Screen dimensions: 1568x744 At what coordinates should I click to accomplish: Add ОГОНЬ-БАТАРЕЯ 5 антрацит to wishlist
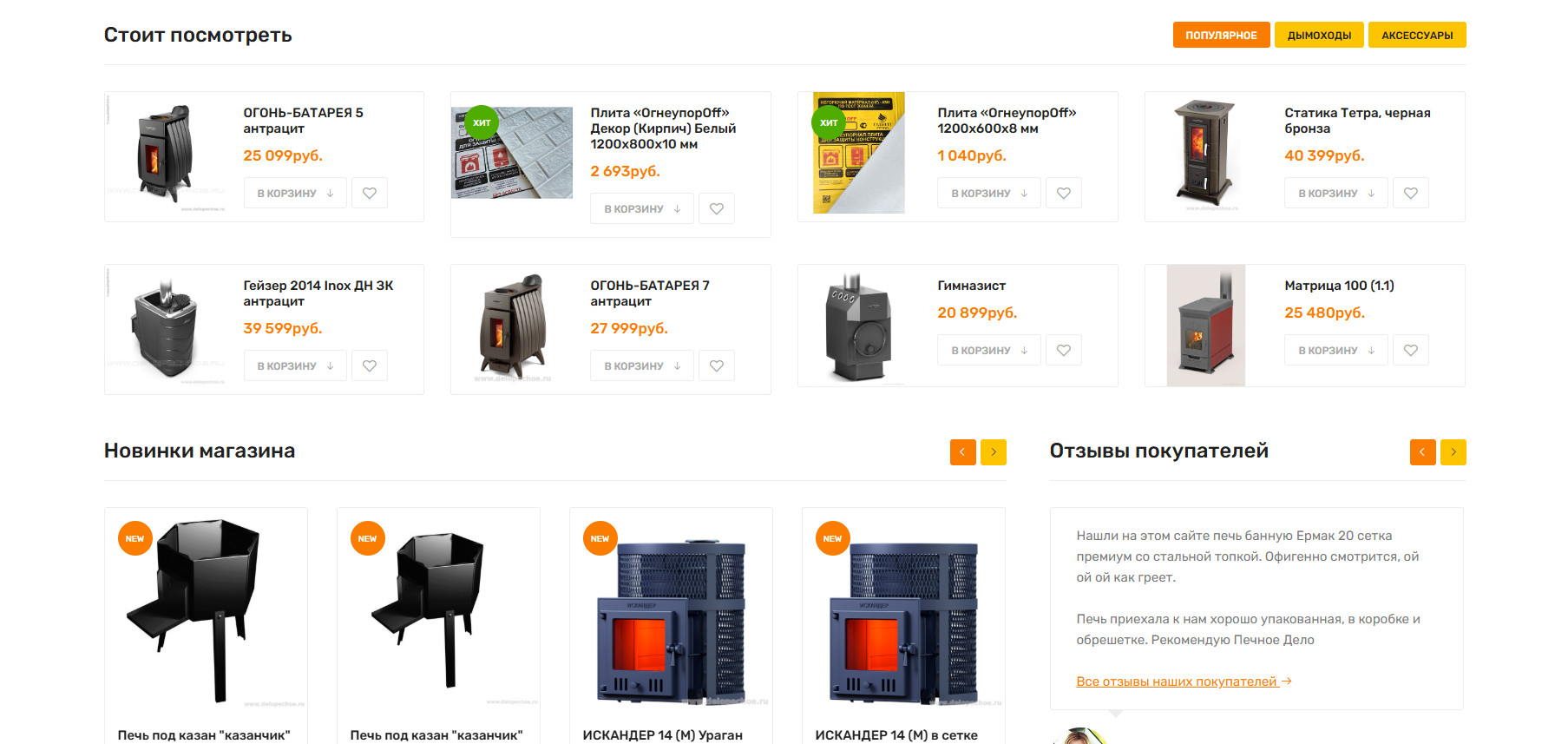370,193
